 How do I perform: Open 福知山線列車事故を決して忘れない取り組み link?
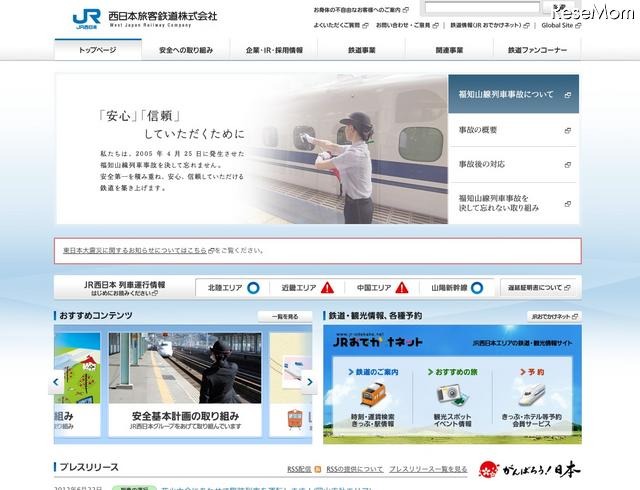tap(513, 203)
